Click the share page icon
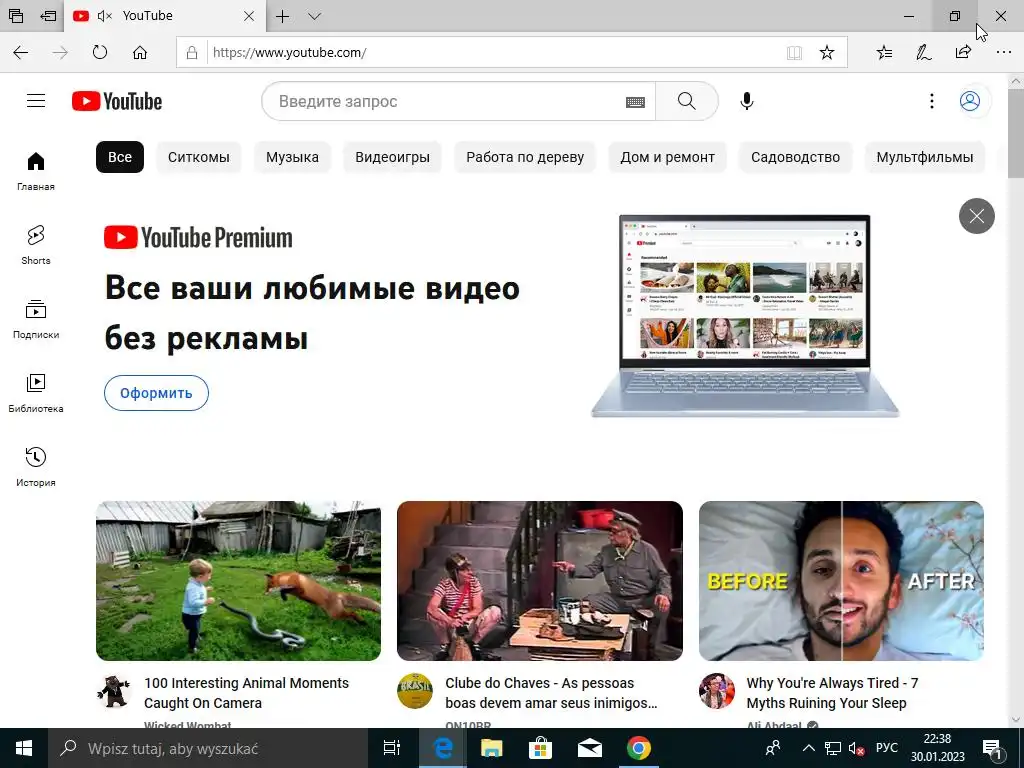Viewport: 1024px width, 768px height. tap(963, 53)
